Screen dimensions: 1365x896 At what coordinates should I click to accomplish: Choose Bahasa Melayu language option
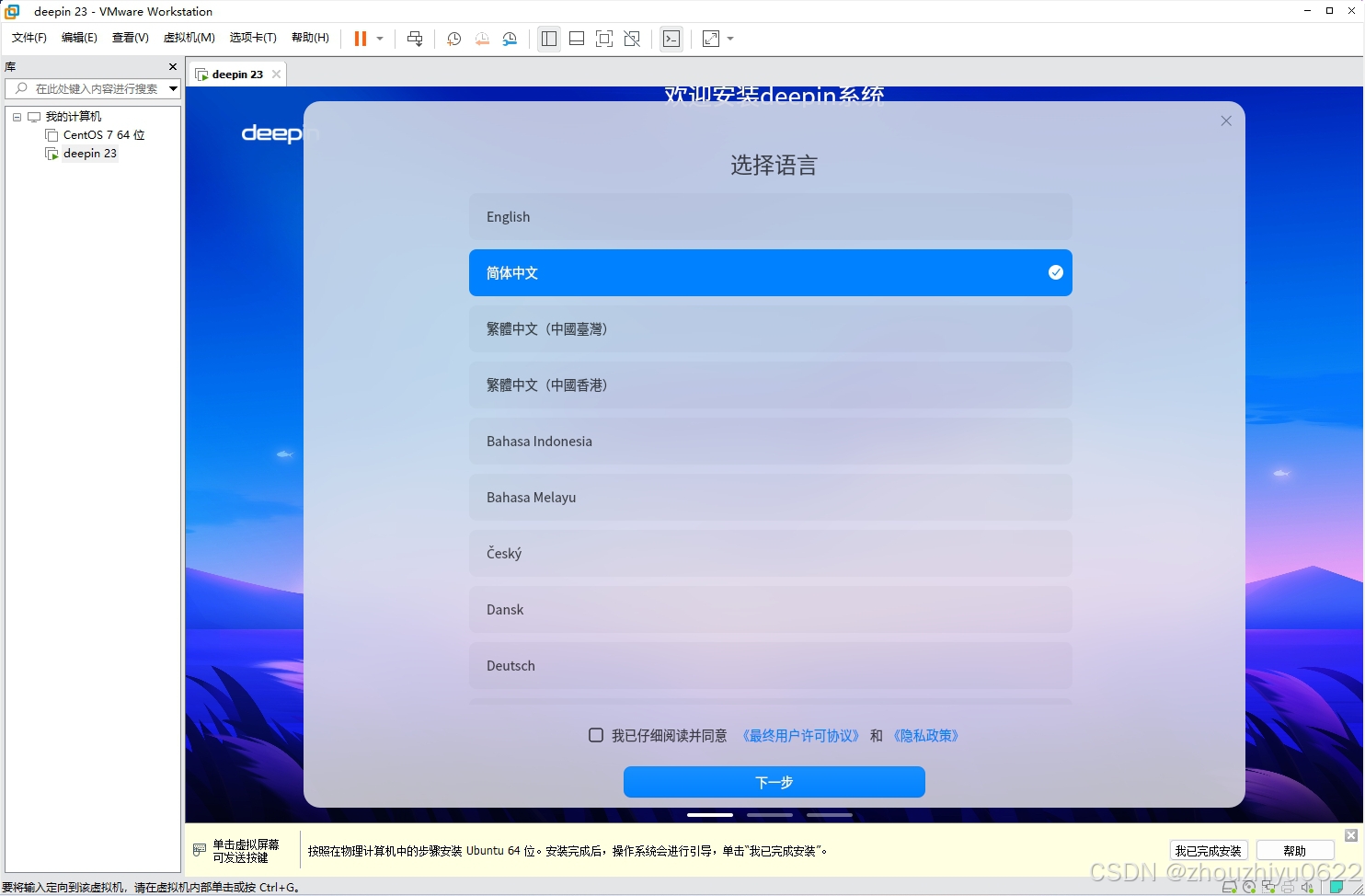coord(771,497)
